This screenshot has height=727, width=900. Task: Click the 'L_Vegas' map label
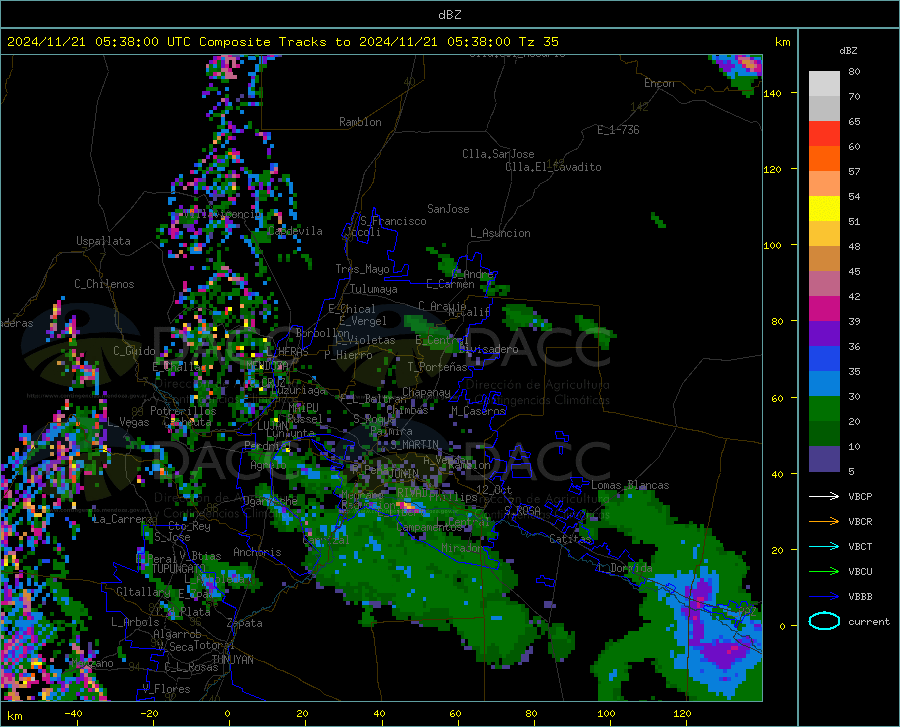[x=128, y=422]
